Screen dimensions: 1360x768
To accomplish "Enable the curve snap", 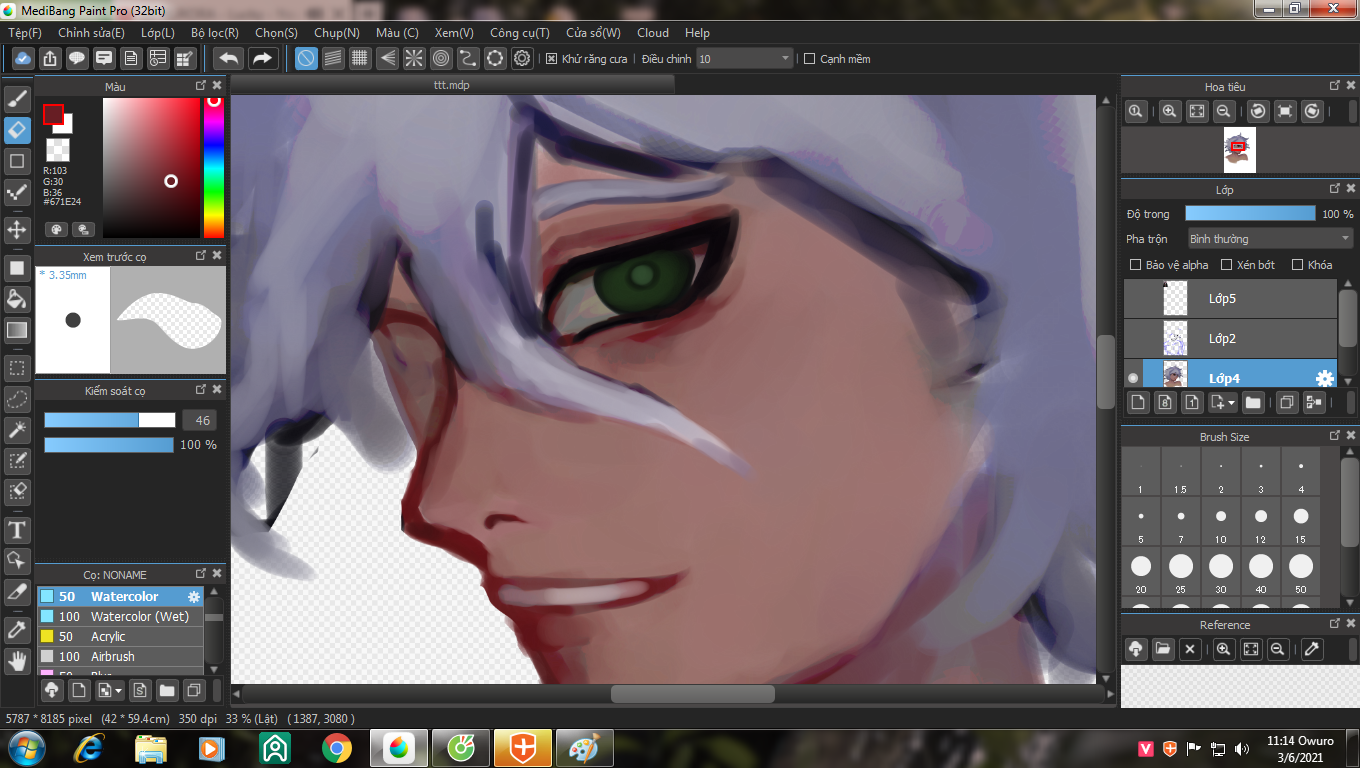I will pos(468,58).
